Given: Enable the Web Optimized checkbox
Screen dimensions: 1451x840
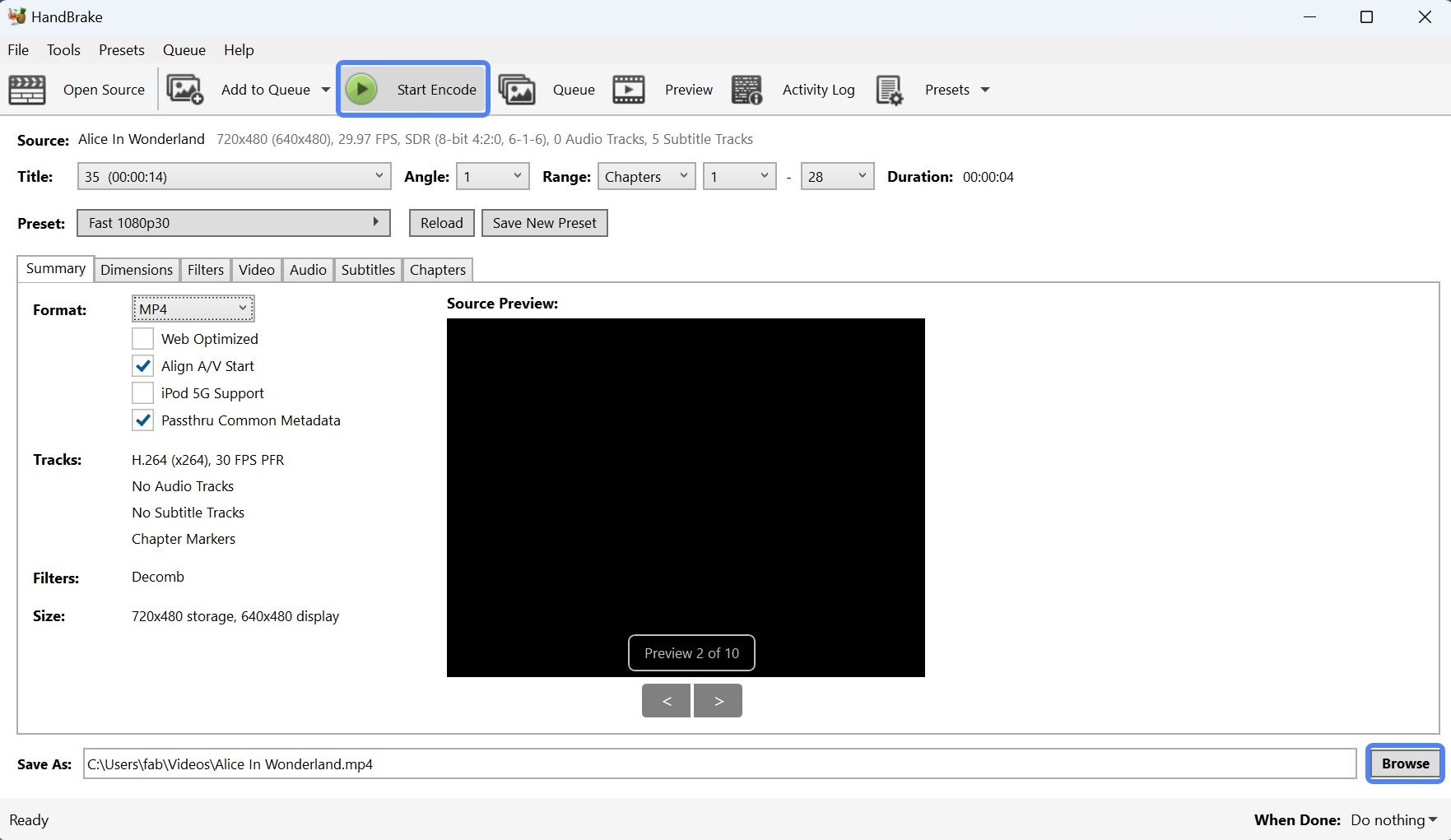Looking at the screenshot, I should tap(142, 338).
